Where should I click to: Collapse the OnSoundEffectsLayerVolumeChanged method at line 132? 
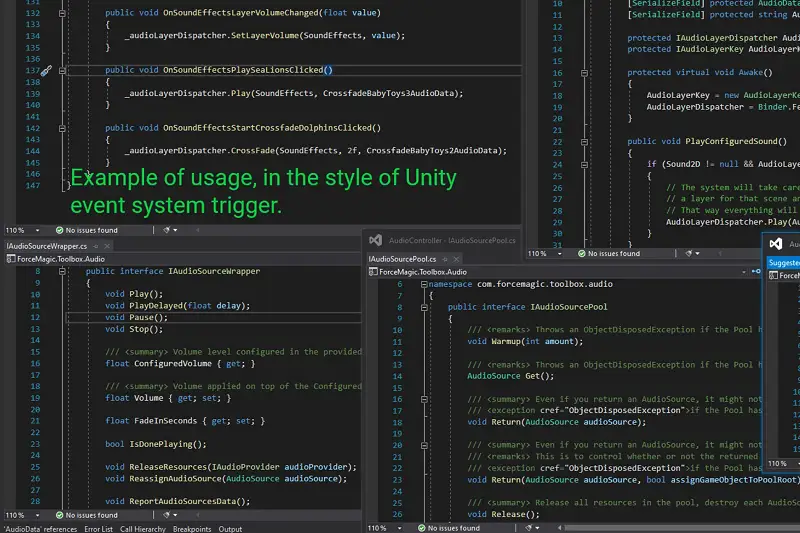[x=62, y=13]
